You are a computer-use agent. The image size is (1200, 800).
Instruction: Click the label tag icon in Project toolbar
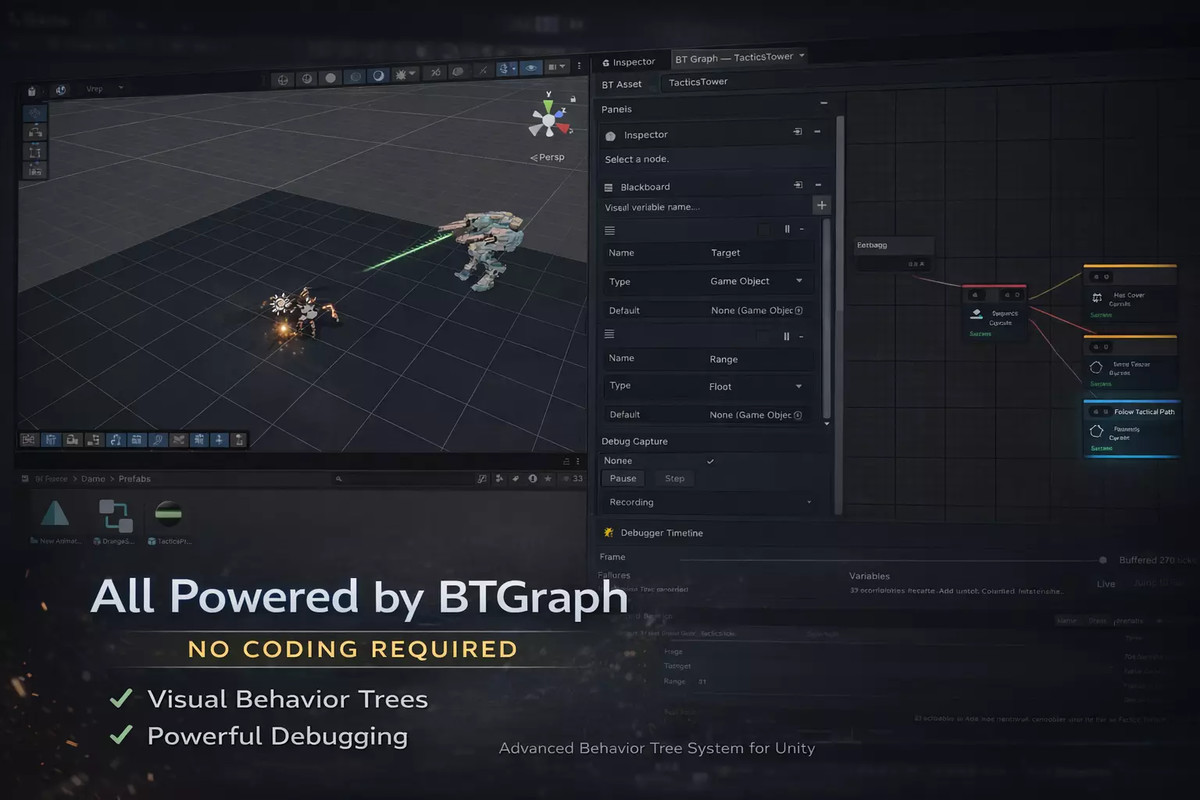click(516, 479)
